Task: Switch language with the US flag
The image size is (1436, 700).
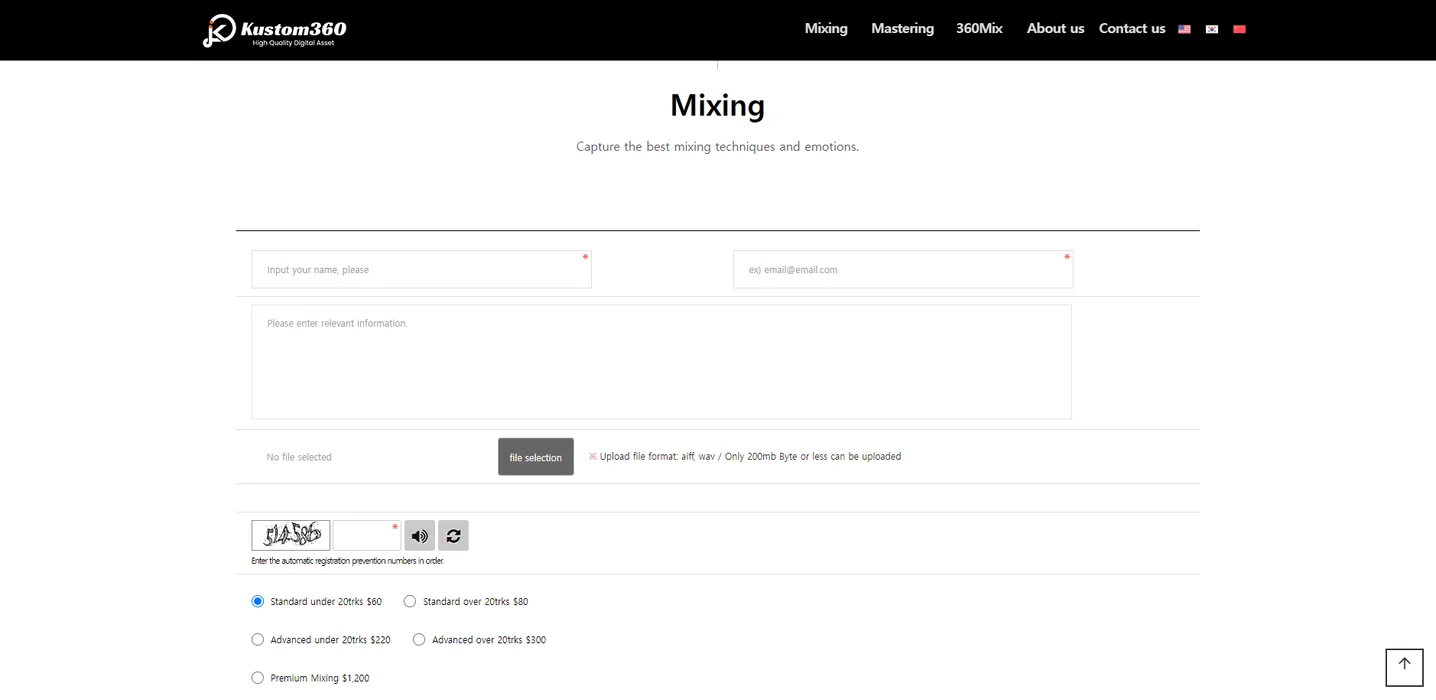Action: click(1184, 29)
